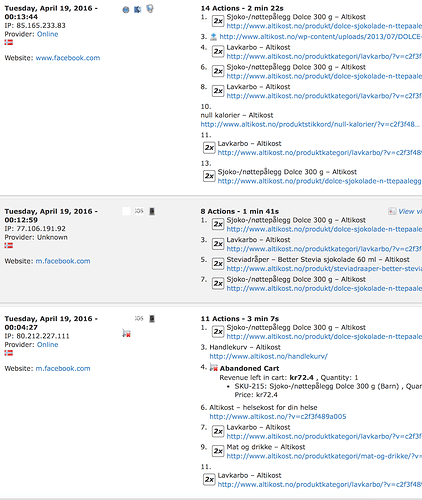Open the View visitor profile link

(x=410, y=211)
